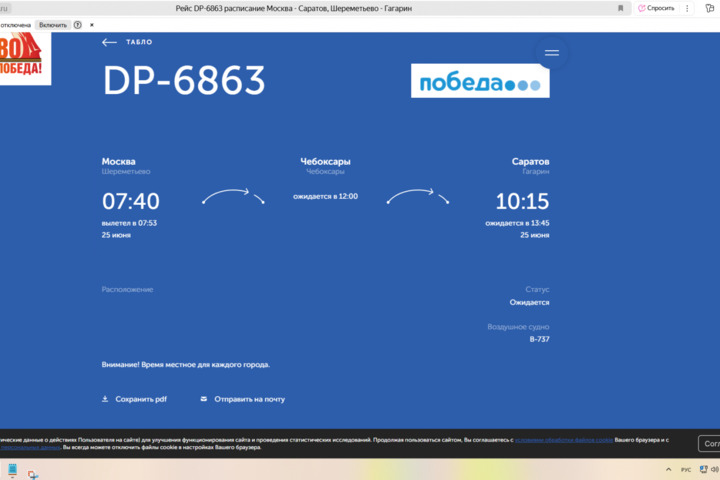This screenshot has width=720, height=480.
Task: Open volume icon in system tray
Action: click(715, 469)
